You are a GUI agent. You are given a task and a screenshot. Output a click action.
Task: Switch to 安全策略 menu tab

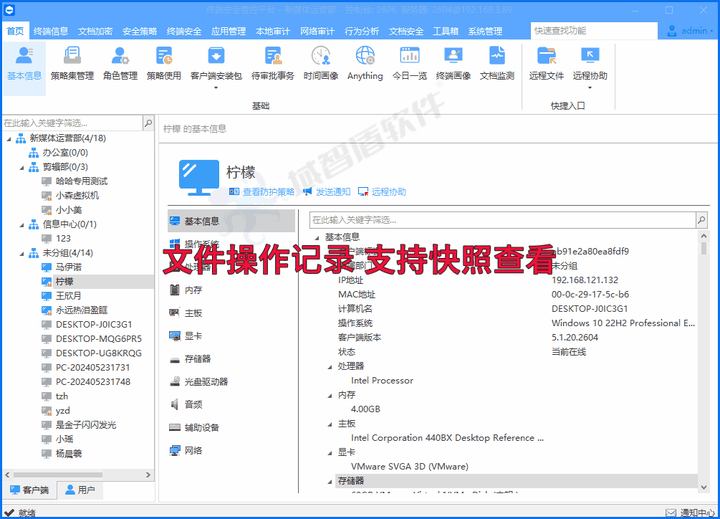click(x=140, y=31)
